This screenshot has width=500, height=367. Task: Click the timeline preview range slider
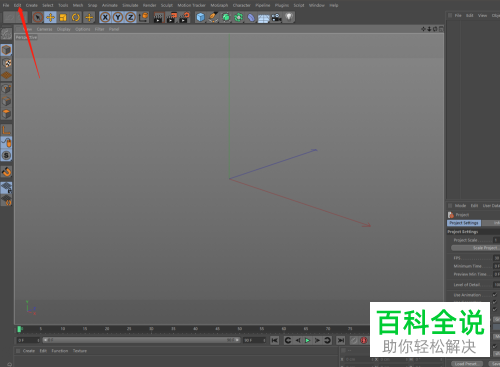141,340
